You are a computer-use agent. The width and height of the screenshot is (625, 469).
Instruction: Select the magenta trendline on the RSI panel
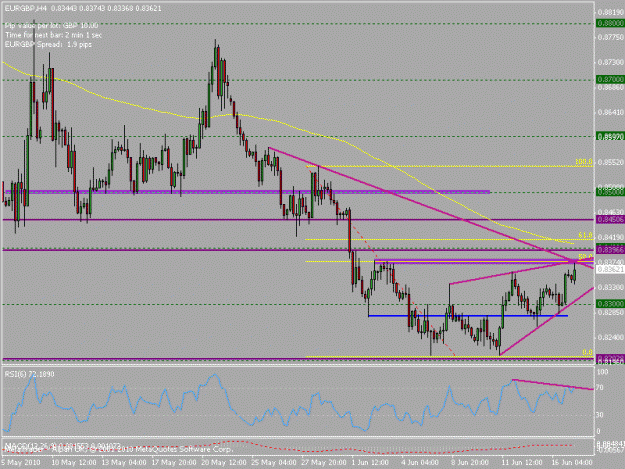click(552, 384)
